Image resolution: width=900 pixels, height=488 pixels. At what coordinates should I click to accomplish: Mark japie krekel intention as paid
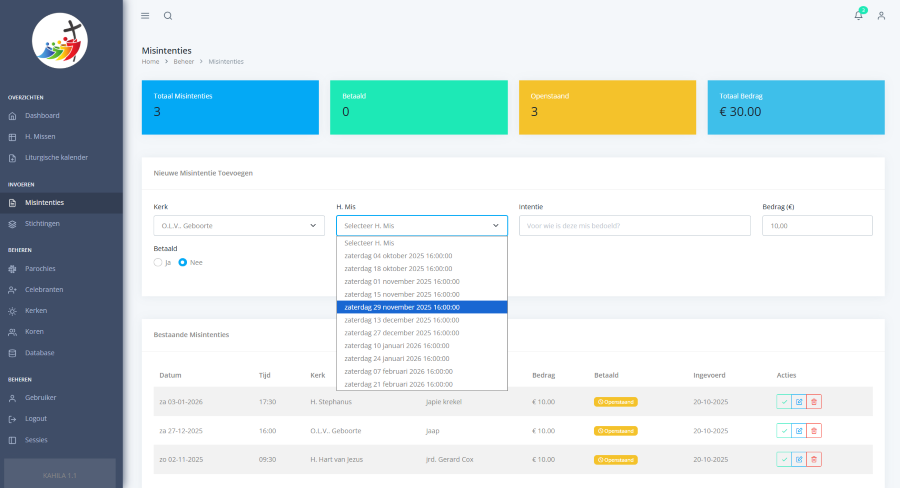[784, 402]
